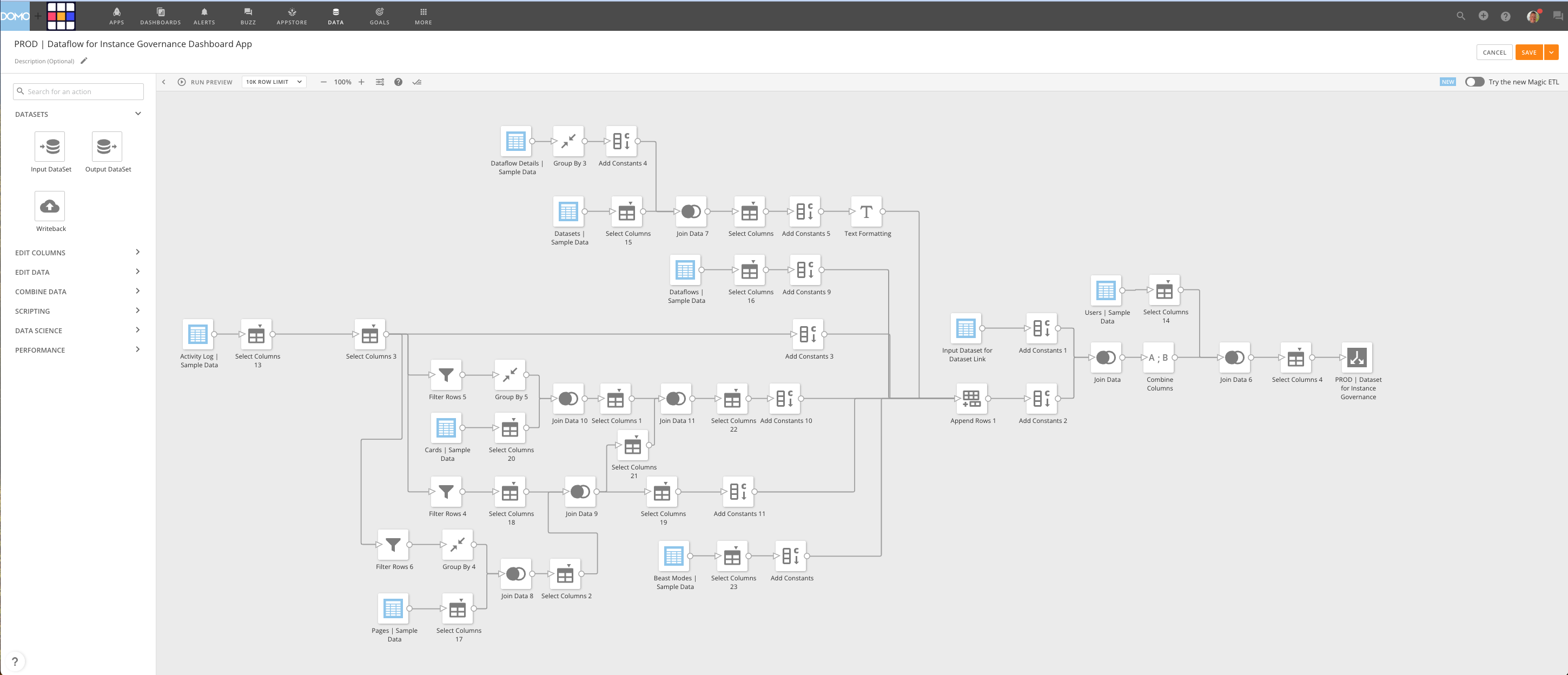Viewport: 1568px width, 675px height.
Task: Click the Cards Sample Data node
Action: [446, 428]
